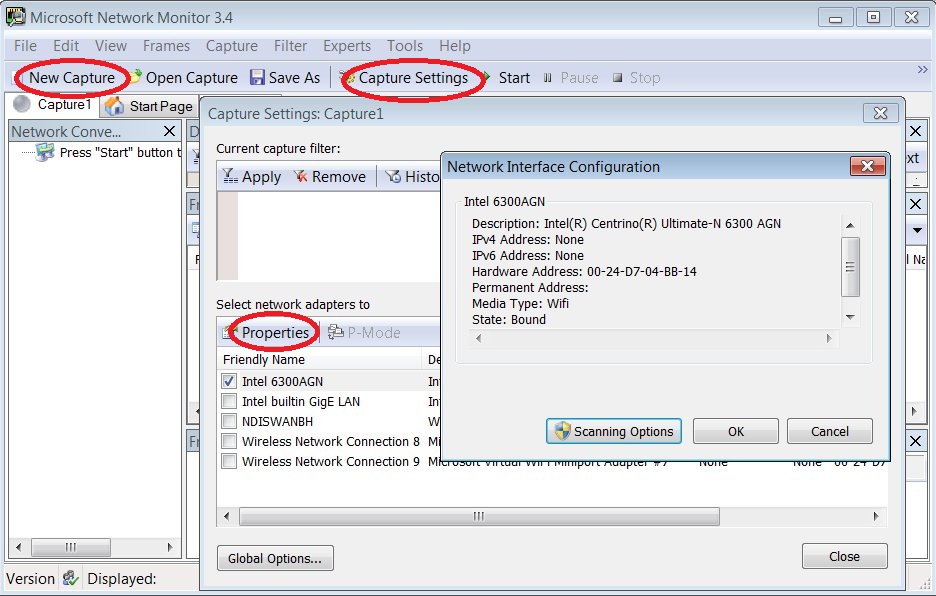
Task: Click the P-Mode adapter icon
Action: click(335, 332)
